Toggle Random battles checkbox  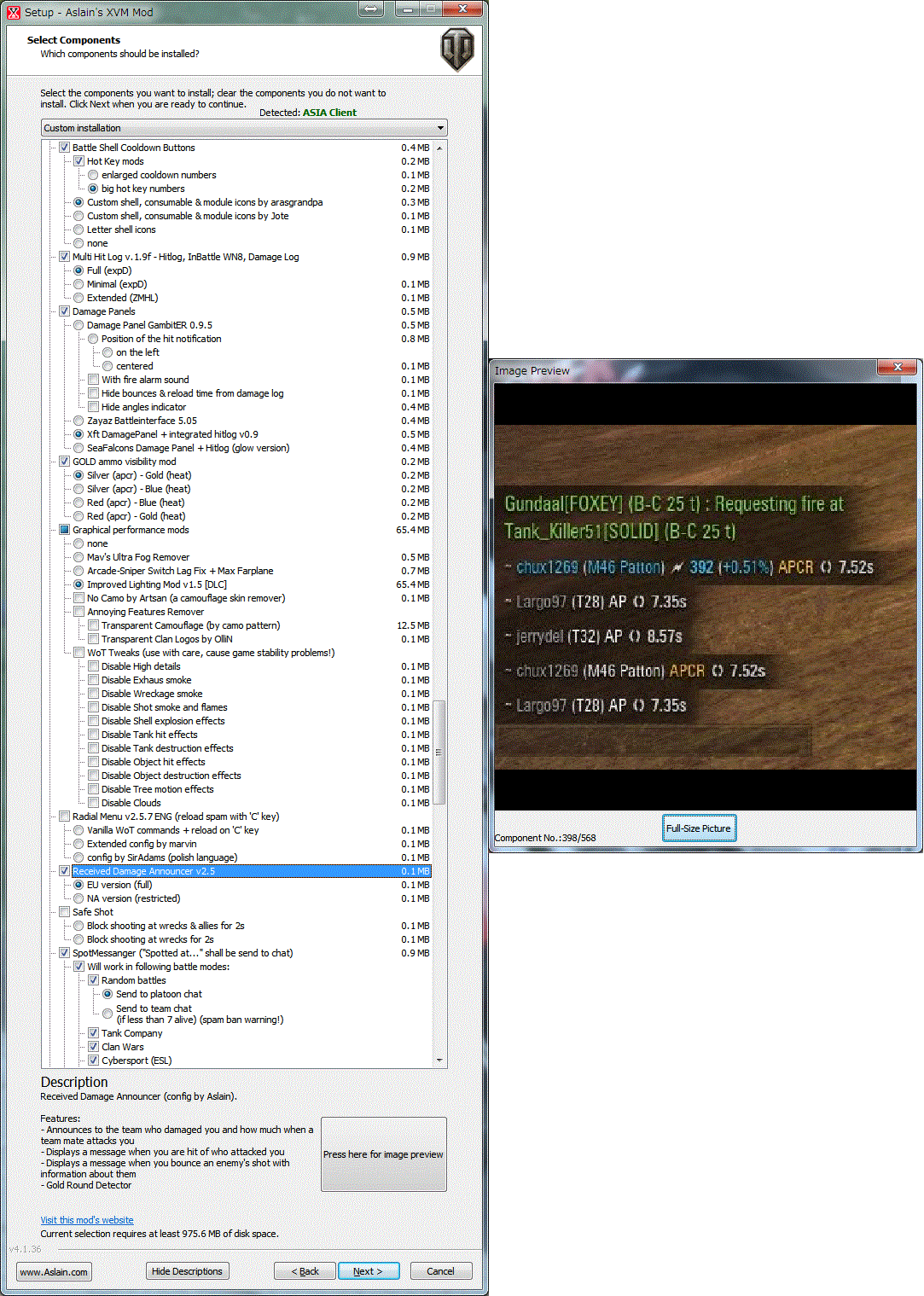pyautogui.click(x=93, y=980)
